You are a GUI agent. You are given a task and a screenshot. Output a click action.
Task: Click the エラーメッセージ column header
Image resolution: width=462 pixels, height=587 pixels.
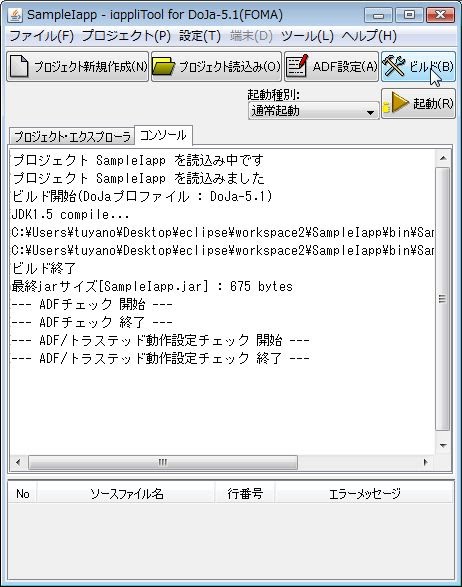tap(365, 494)
